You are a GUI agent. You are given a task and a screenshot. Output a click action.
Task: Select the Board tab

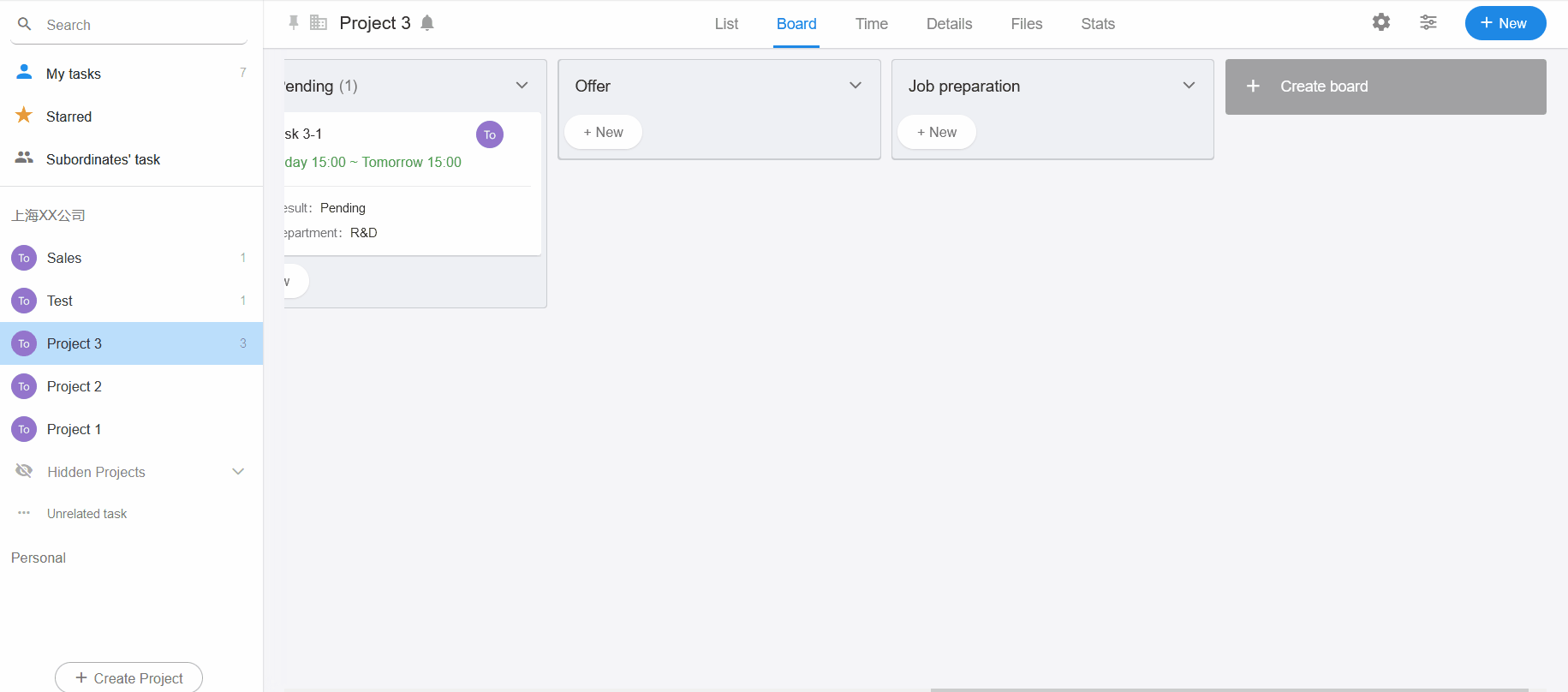(x=796, y=24)
